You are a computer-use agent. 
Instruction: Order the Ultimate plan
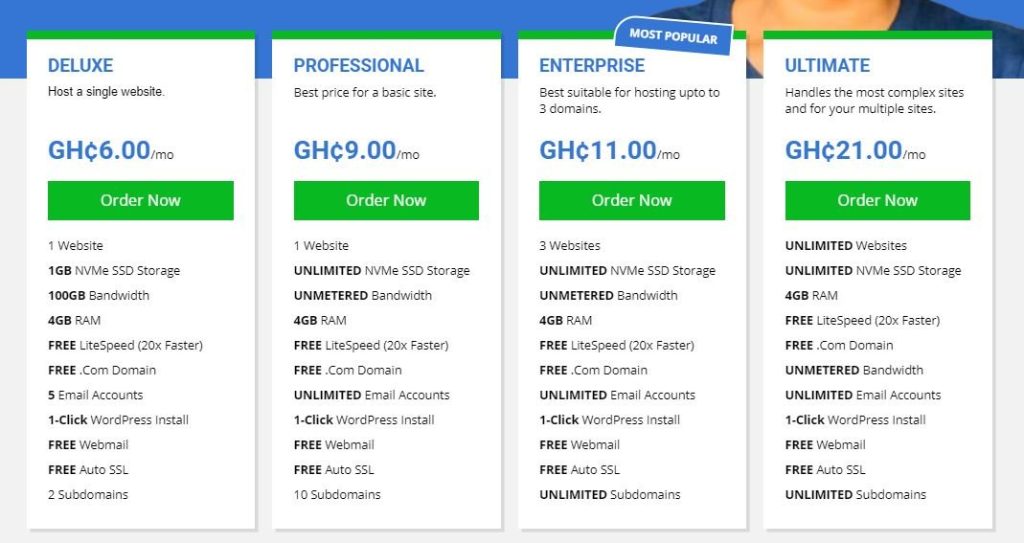877,201
